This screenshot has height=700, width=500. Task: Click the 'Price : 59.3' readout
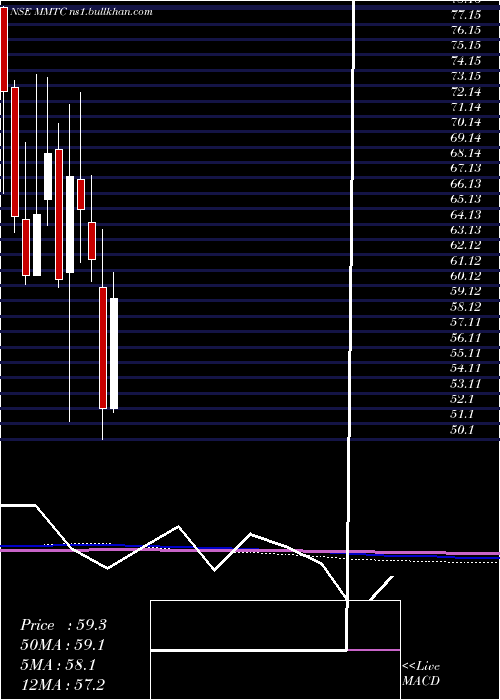coord(63,625)
